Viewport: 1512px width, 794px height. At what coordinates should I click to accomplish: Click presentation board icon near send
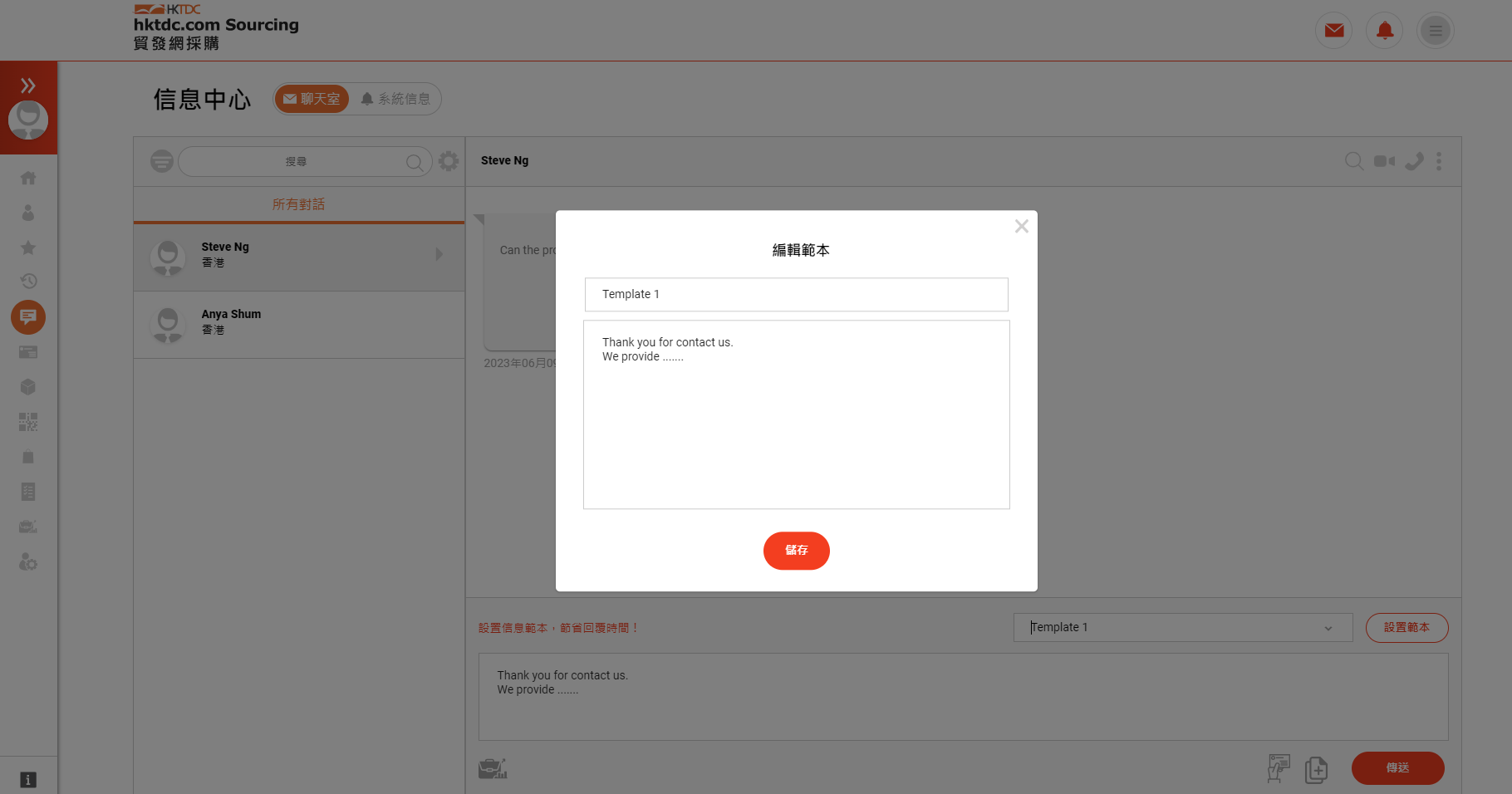click(x=1278, y=768)
